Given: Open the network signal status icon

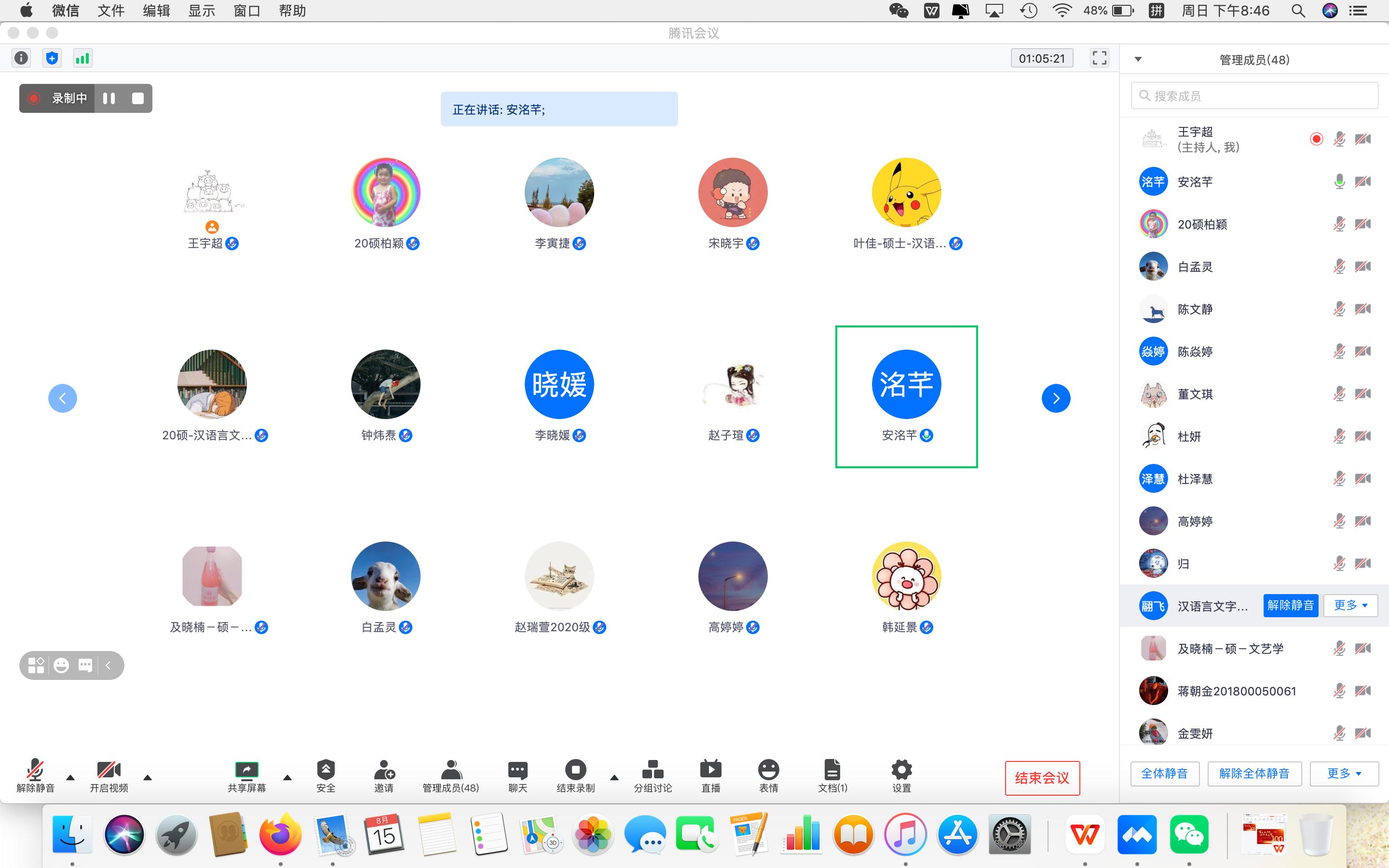Looking at the screenshot, I should [82, 58].
